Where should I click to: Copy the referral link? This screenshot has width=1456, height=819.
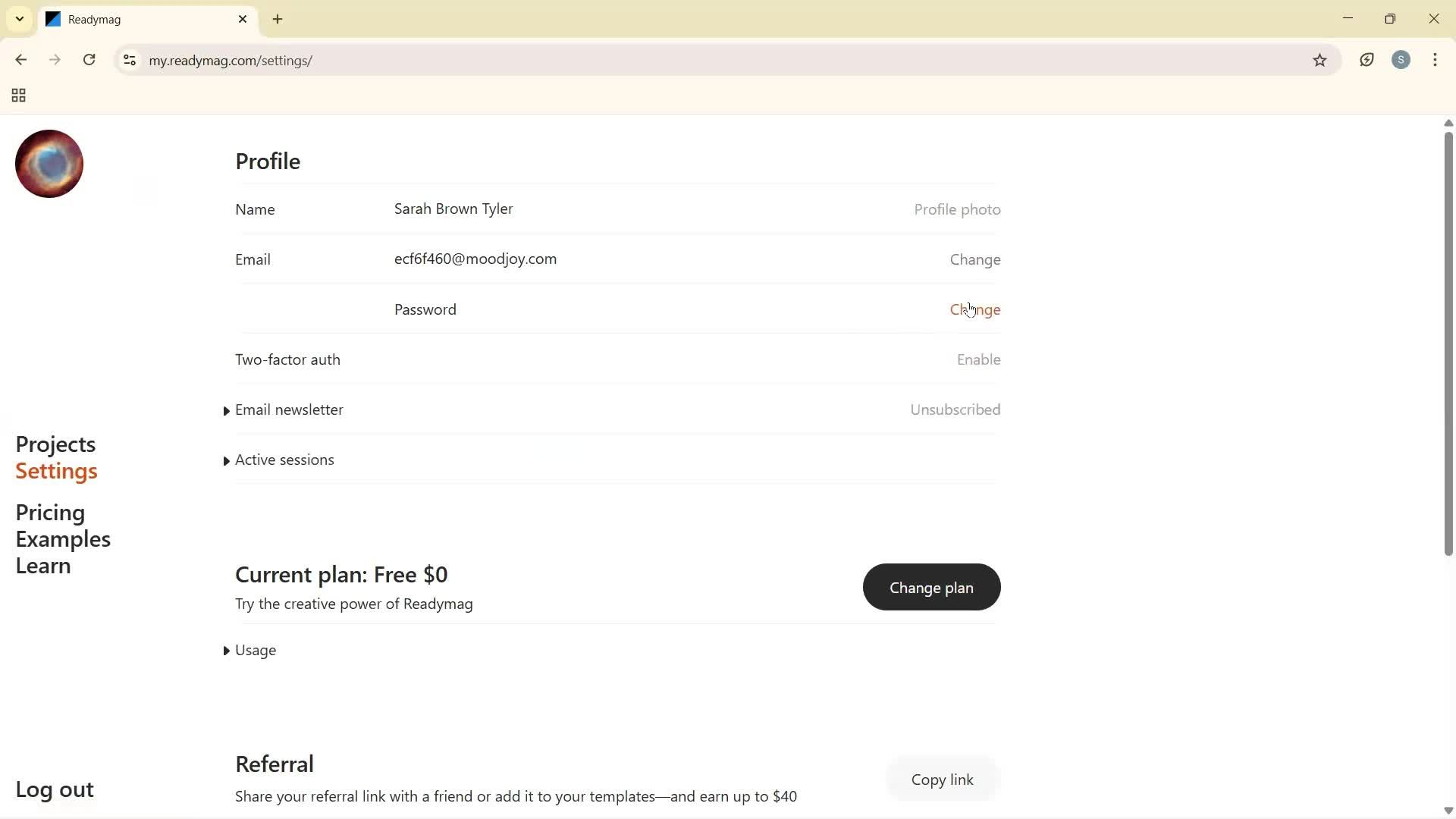tap(940, 779)
